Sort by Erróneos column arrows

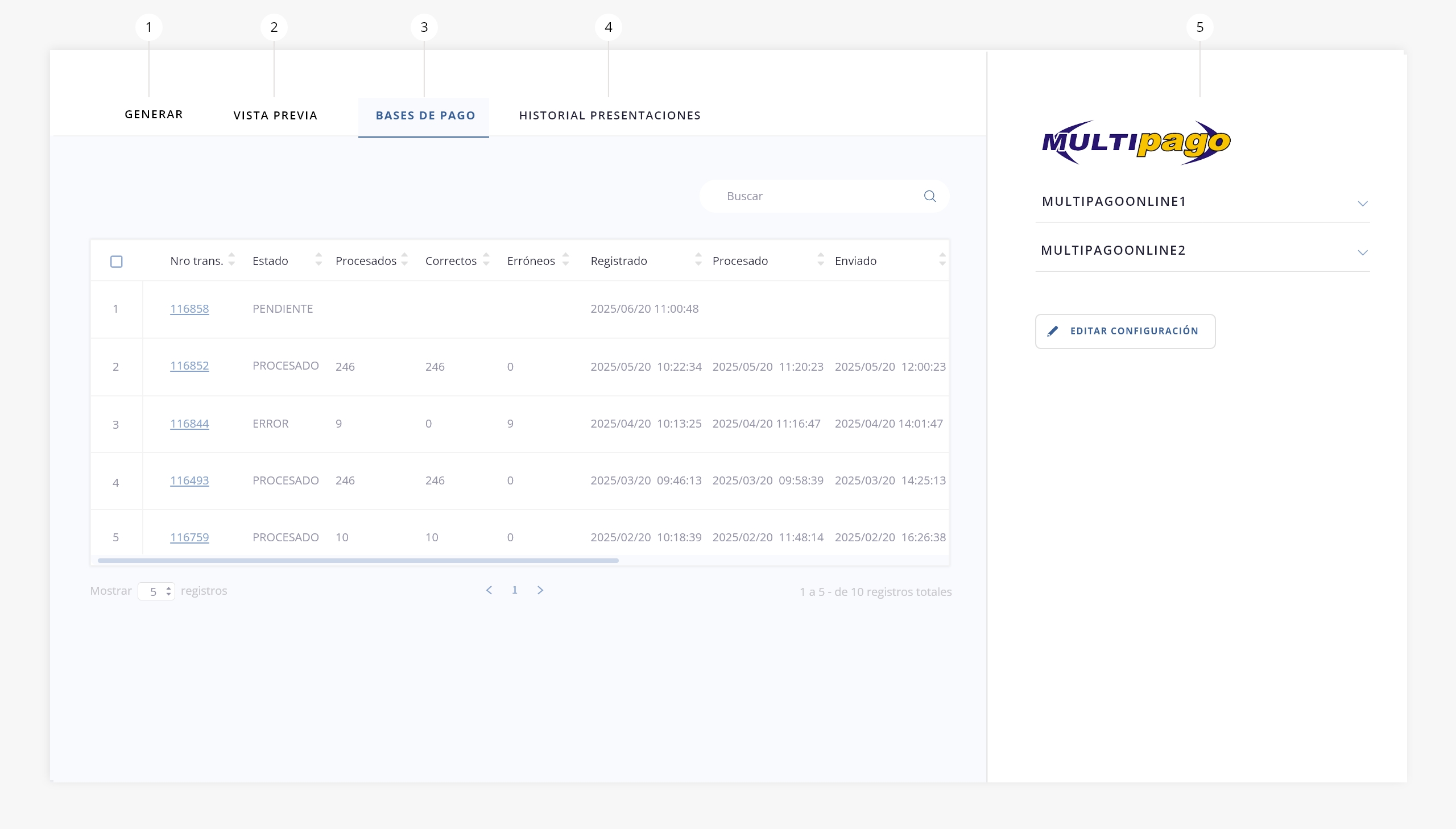tap(565, 260)
